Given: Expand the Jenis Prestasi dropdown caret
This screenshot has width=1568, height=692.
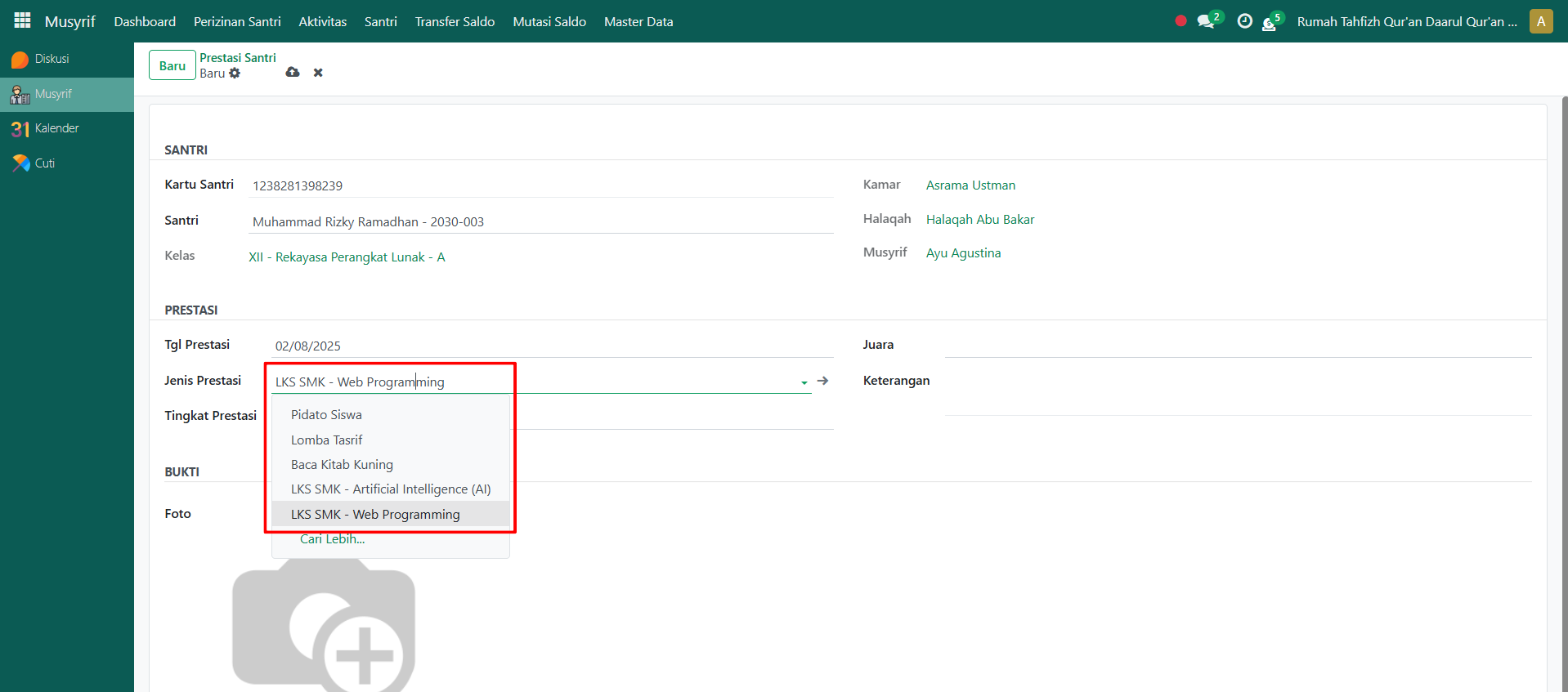Looking at the screenshot, I should click(x=804, y=382).
